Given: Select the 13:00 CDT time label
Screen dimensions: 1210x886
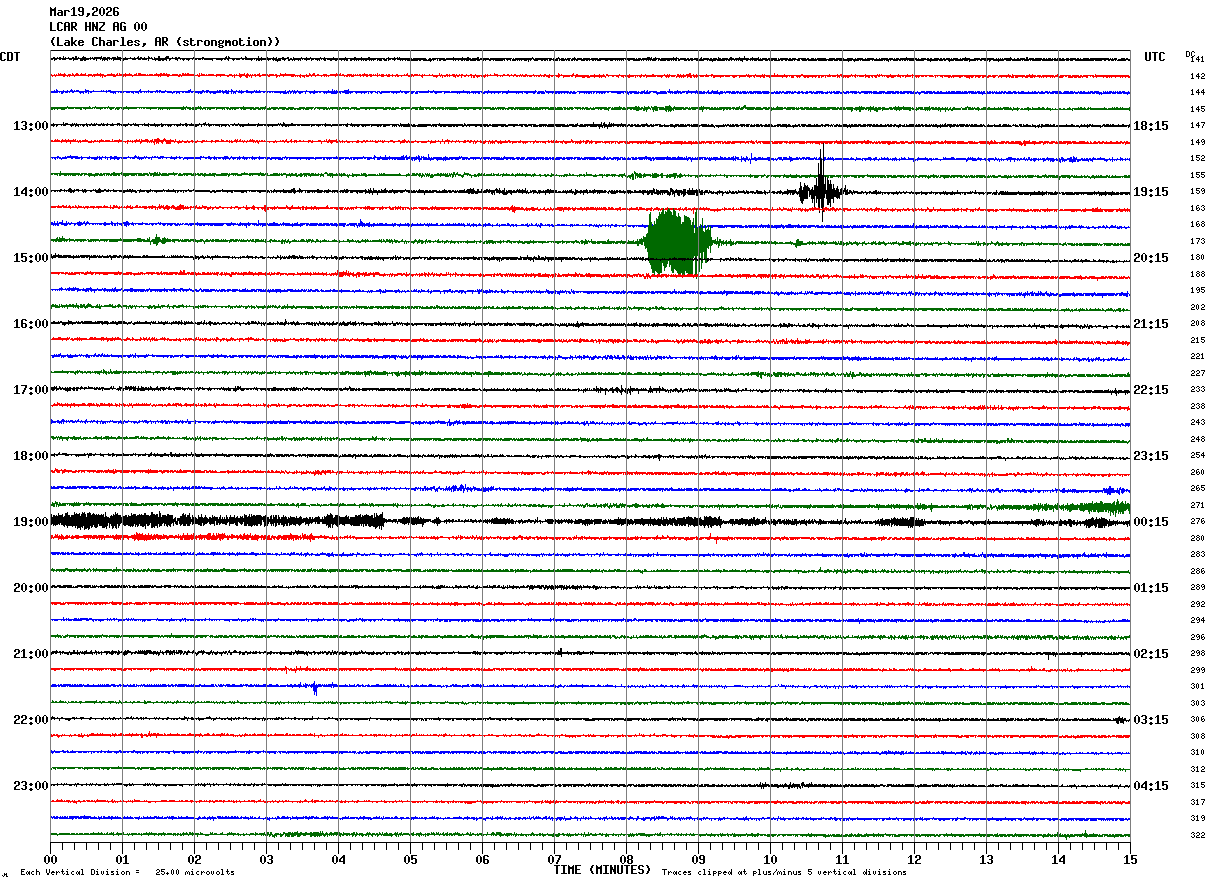Looking at the screenshot, I should point(30,126).
